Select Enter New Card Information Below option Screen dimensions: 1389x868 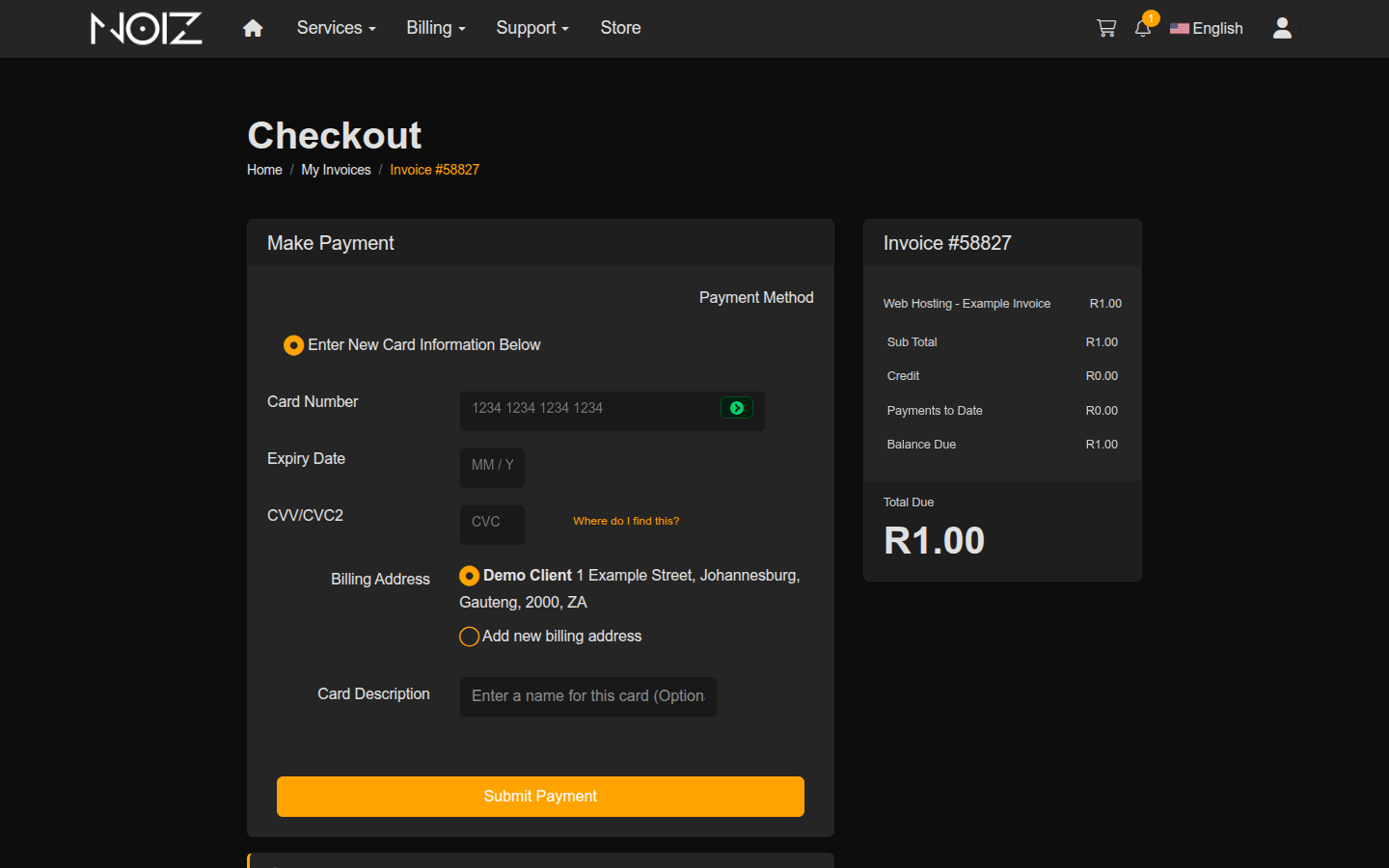[293, 345]
